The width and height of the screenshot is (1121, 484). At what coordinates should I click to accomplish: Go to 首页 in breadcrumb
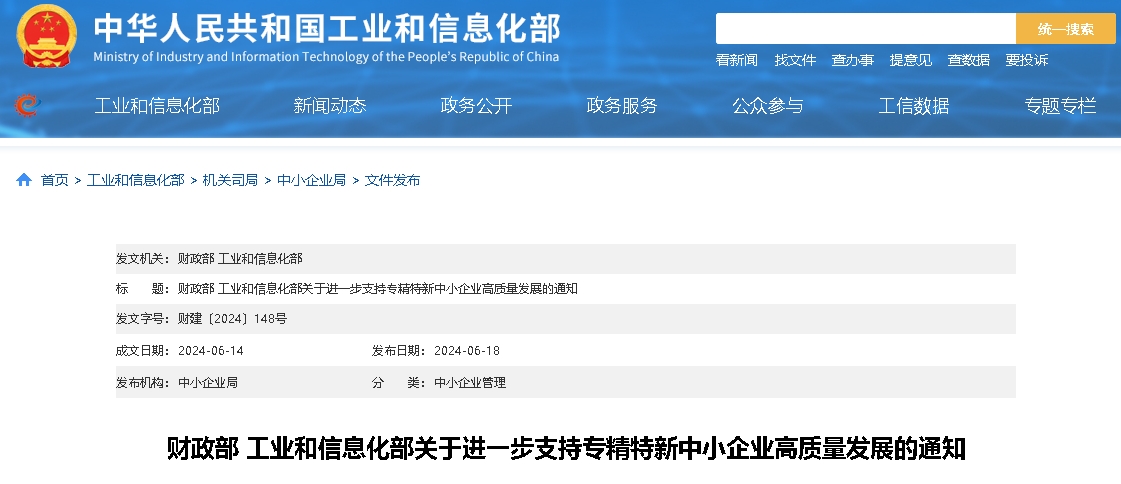point(54,180)
